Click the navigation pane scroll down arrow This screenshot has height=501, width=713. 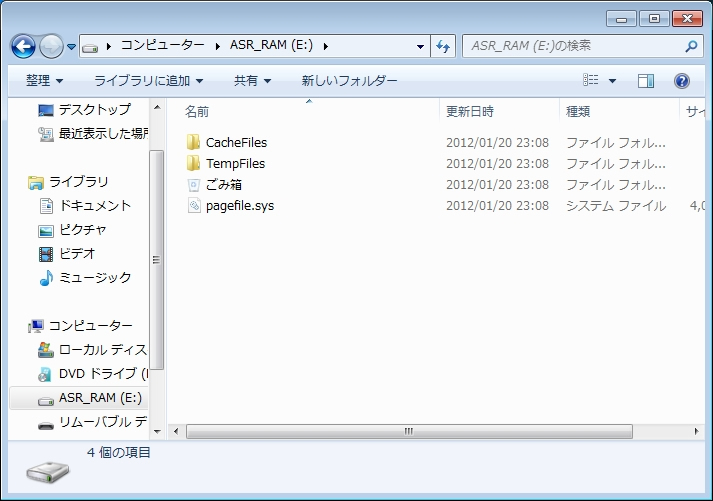click(x=157, y=431)
